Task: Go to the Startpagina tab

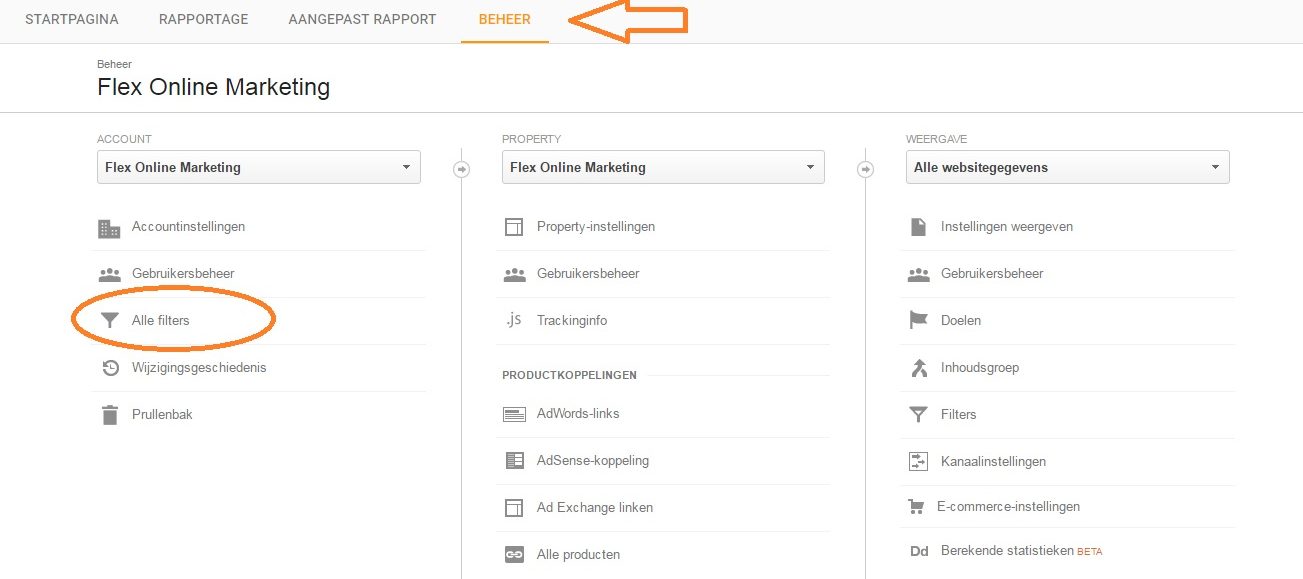Action: (x=71, y=20)
